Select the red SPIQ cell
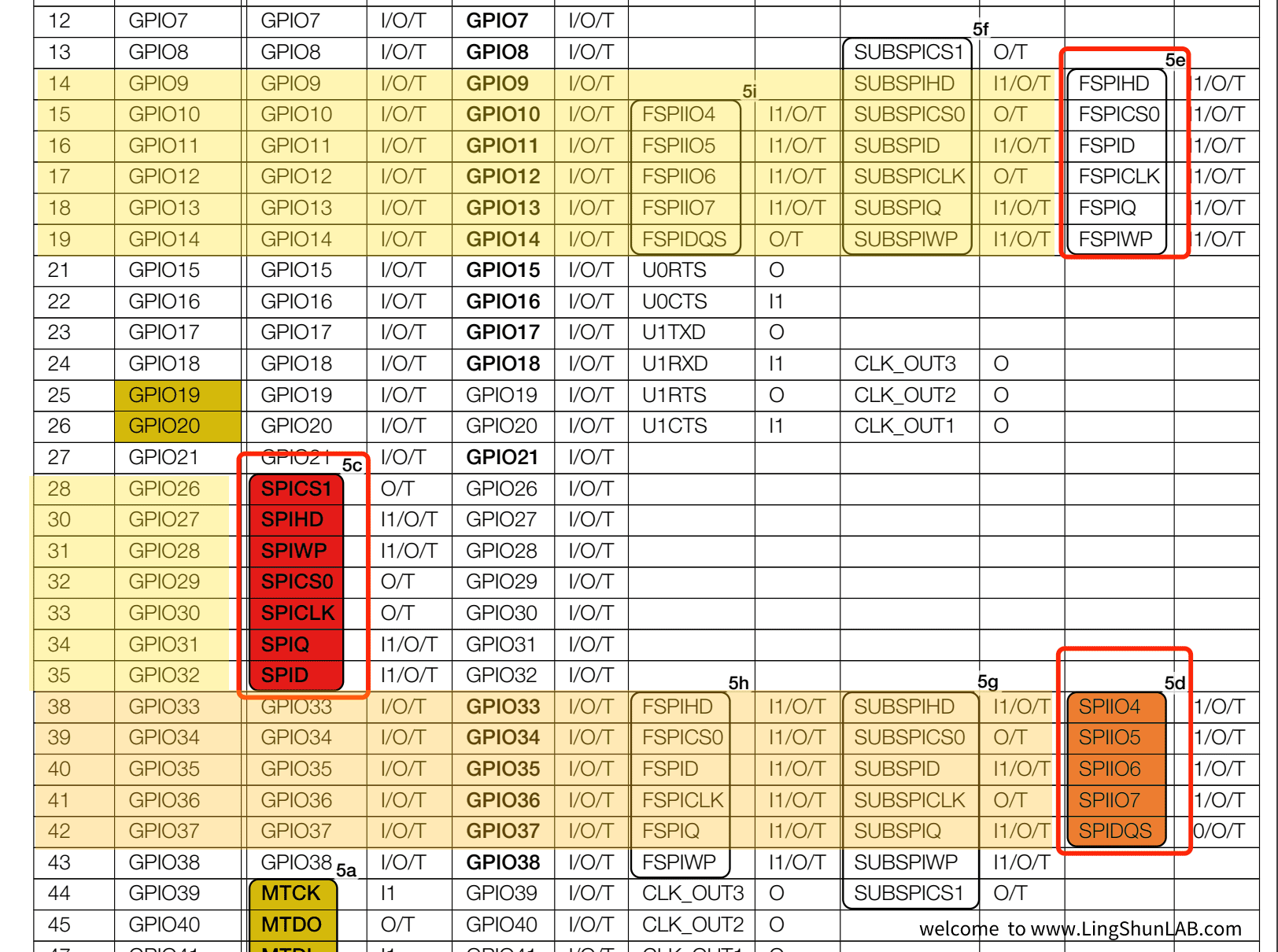1278x952 pixels. pos(296,644)
